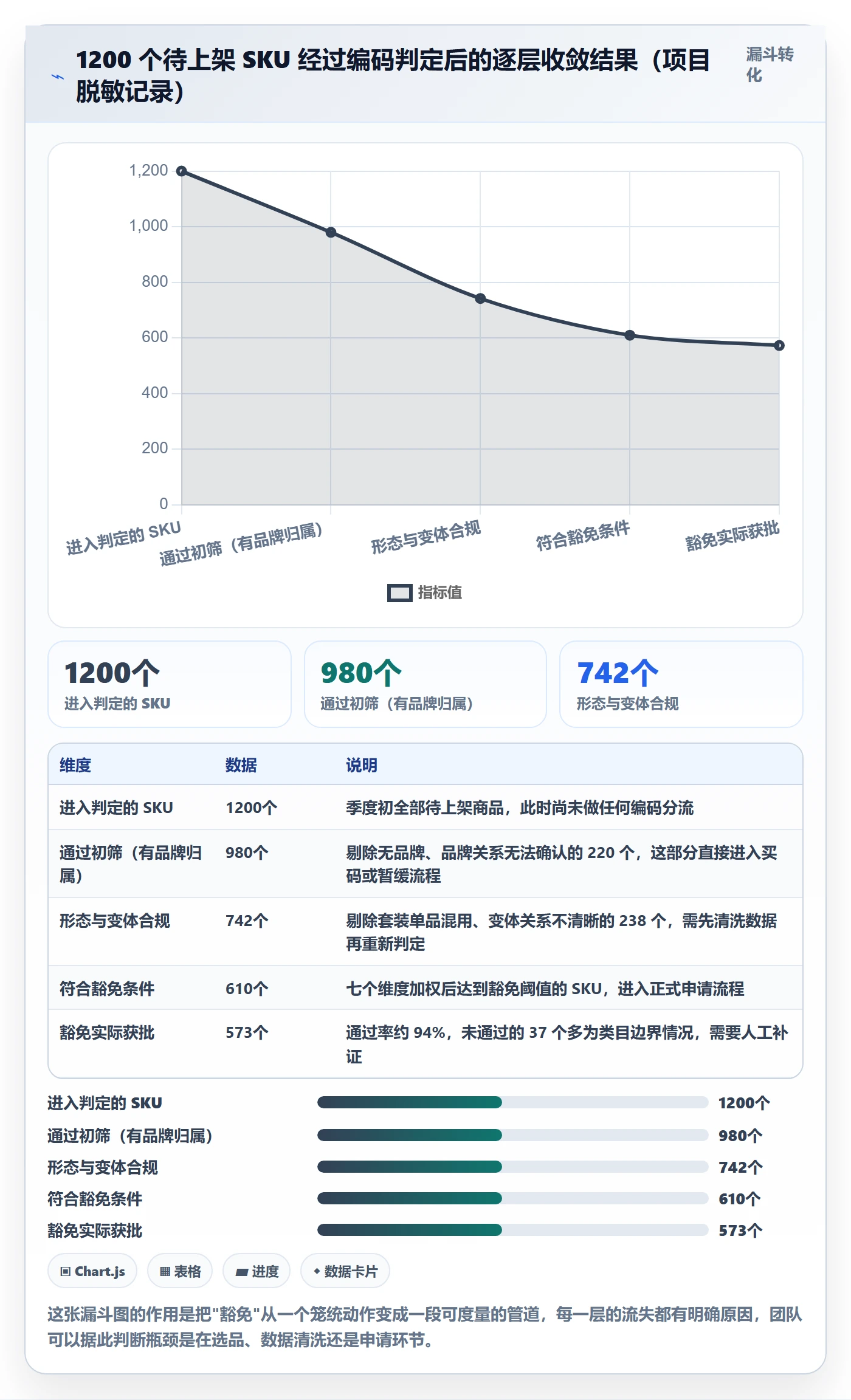Click table cell 1200个
851x1400 pixels.
pos(252,808)
